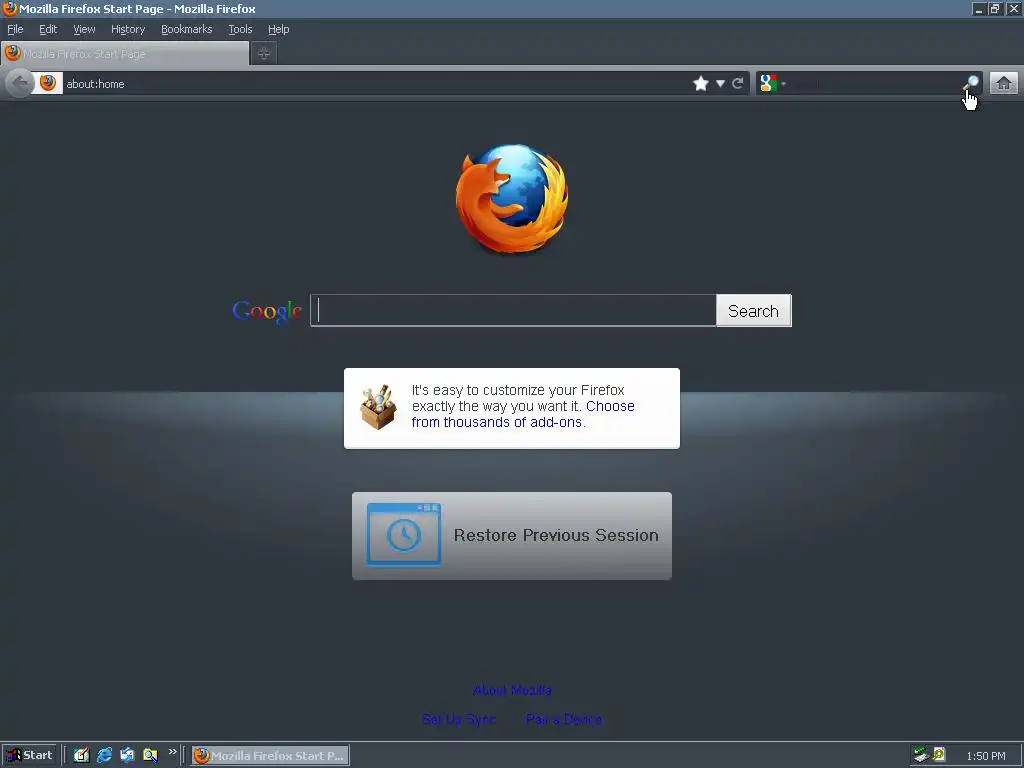The image size is (1024, 768).
Task: Open the File menu
Action: (15, 29)
